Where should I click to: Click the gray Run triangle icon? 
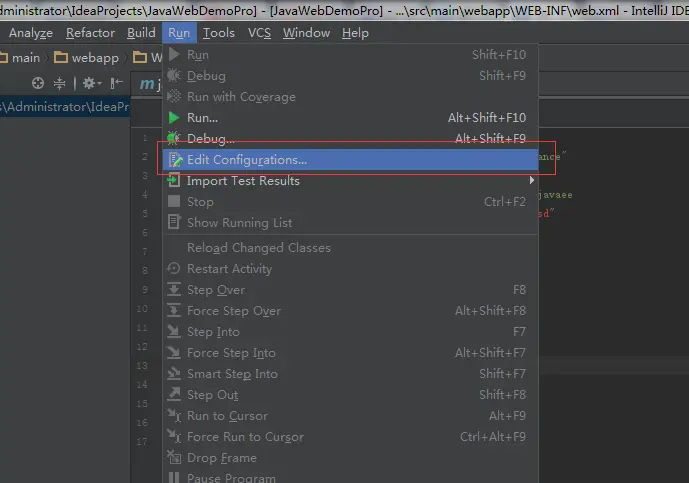(x=174, y=54)
